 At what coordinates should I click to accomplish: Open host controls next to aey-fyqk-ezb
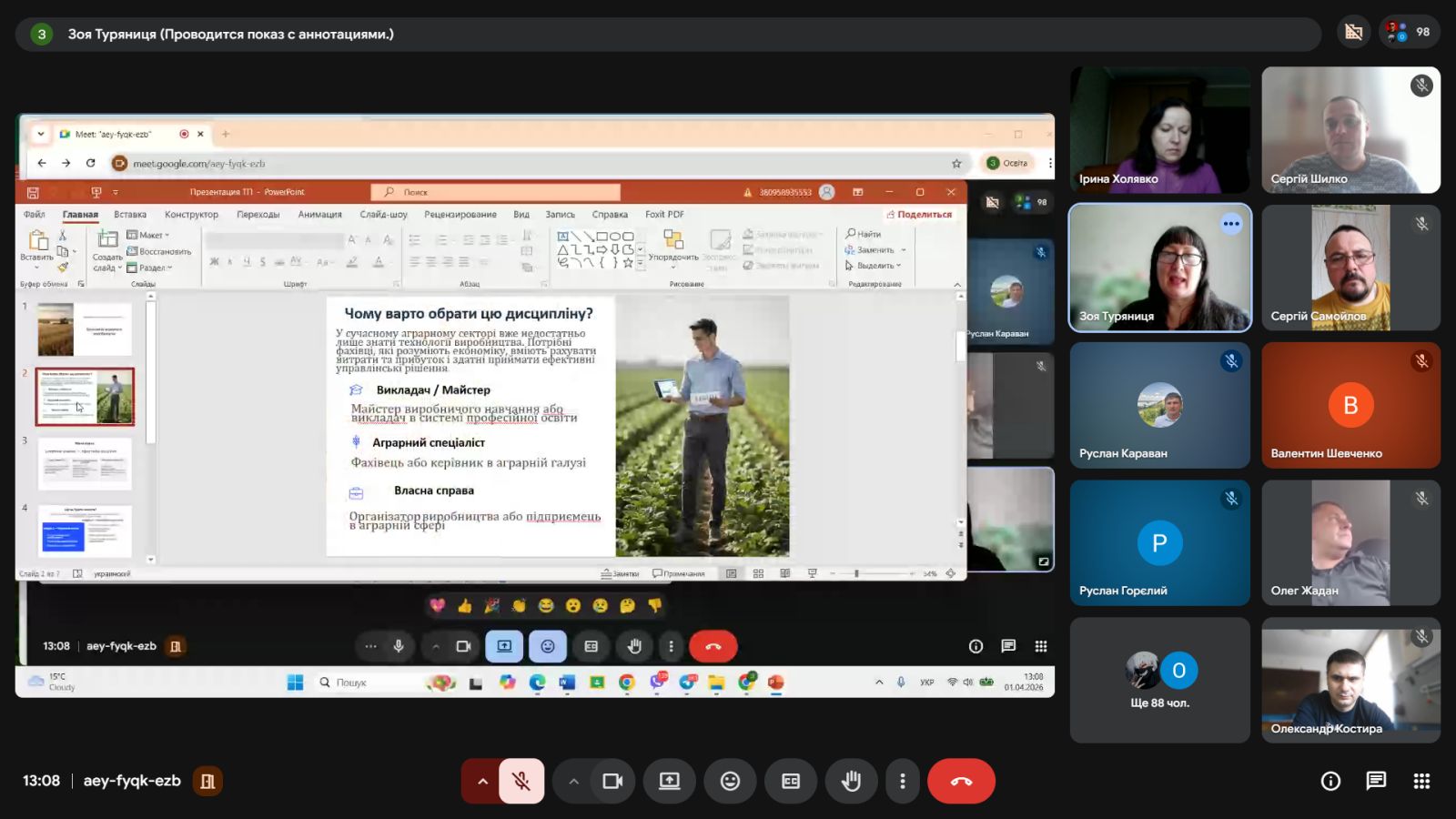click(207, 781)
